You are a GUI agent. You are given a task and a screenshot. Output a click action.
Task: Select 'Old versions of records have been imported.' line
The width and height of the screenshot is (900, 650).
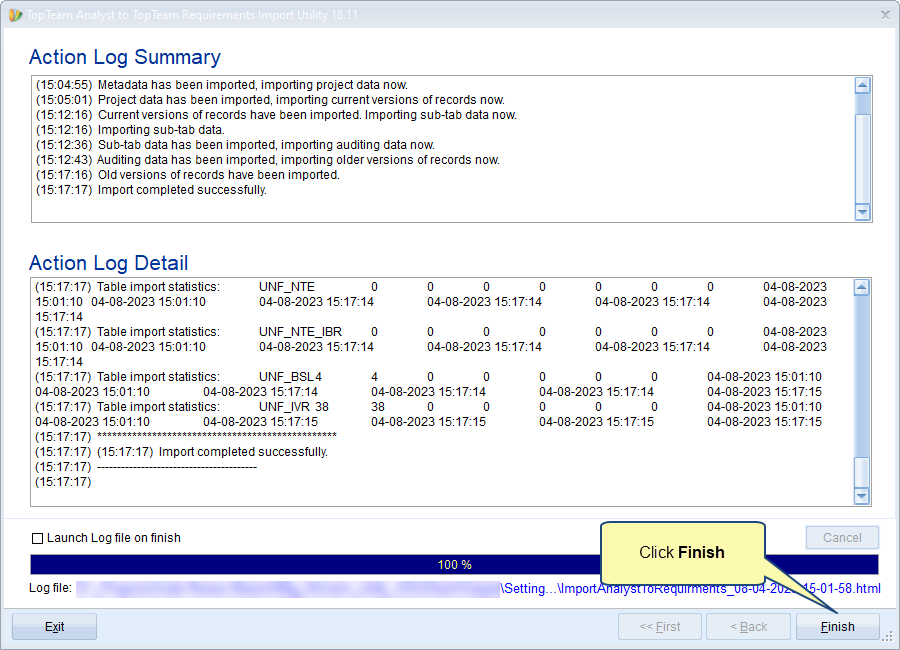click(x=188, y=175)
